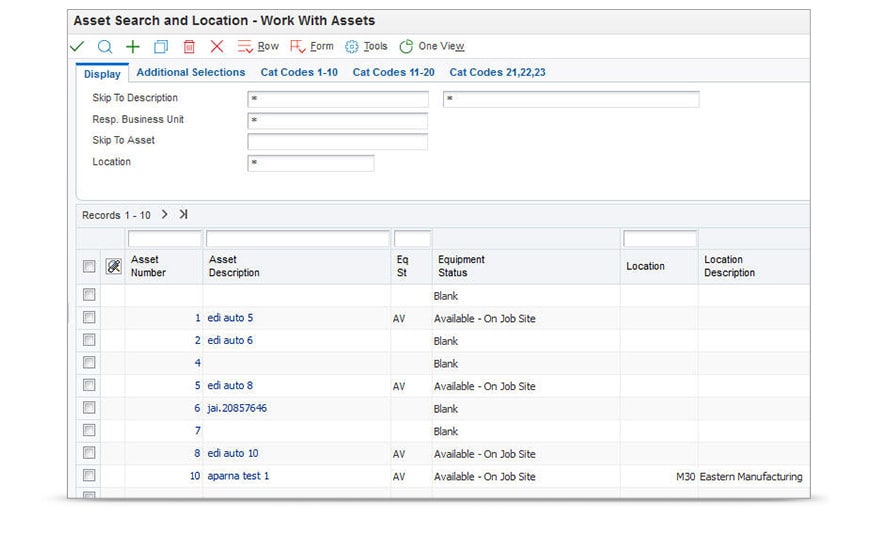Click the red trash Delete icon
The image size is (880, 533).
(x=189, y=47)
